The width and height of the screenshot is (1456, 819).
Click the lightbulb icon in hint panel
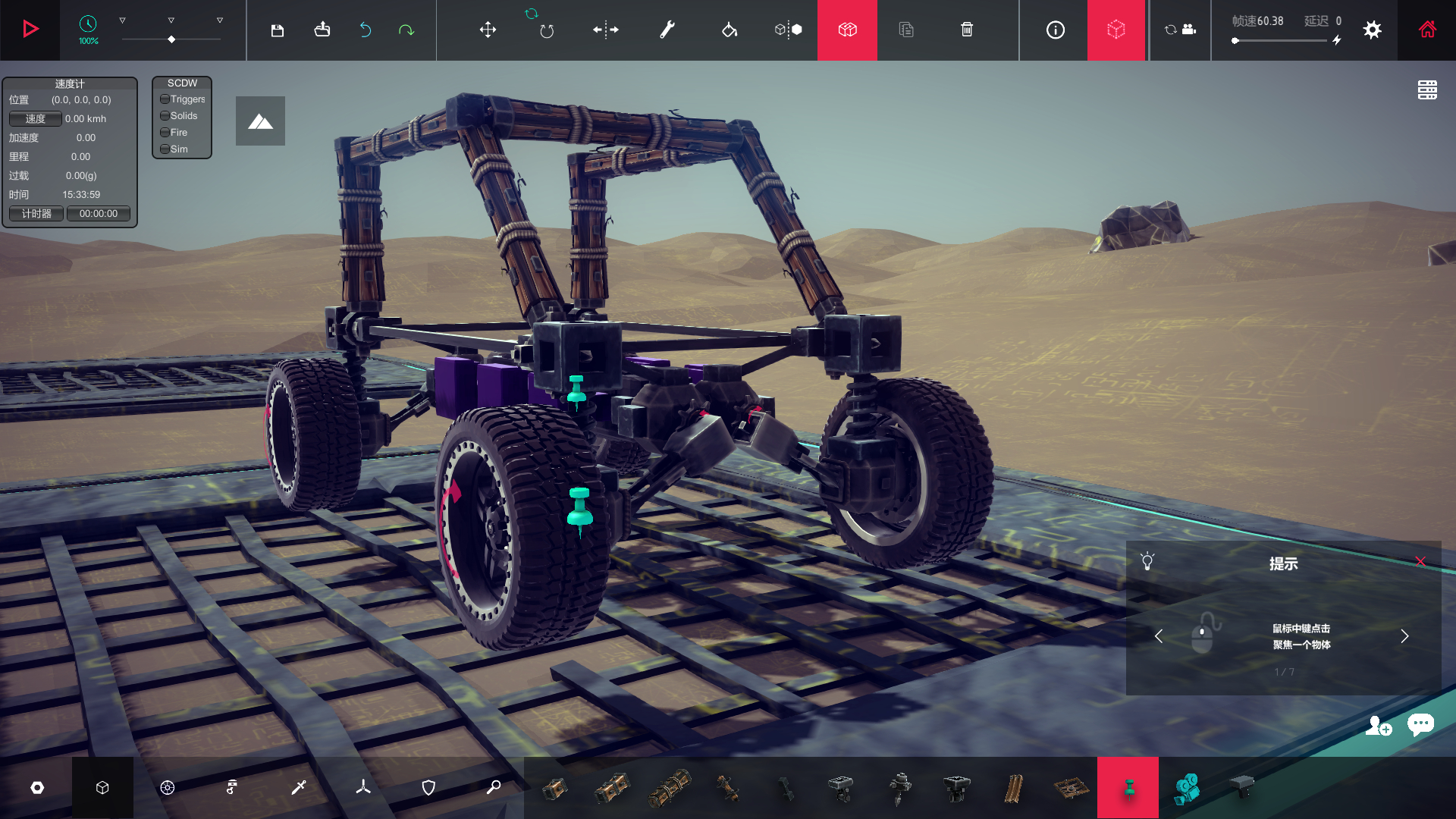(x=1147, y=561)
